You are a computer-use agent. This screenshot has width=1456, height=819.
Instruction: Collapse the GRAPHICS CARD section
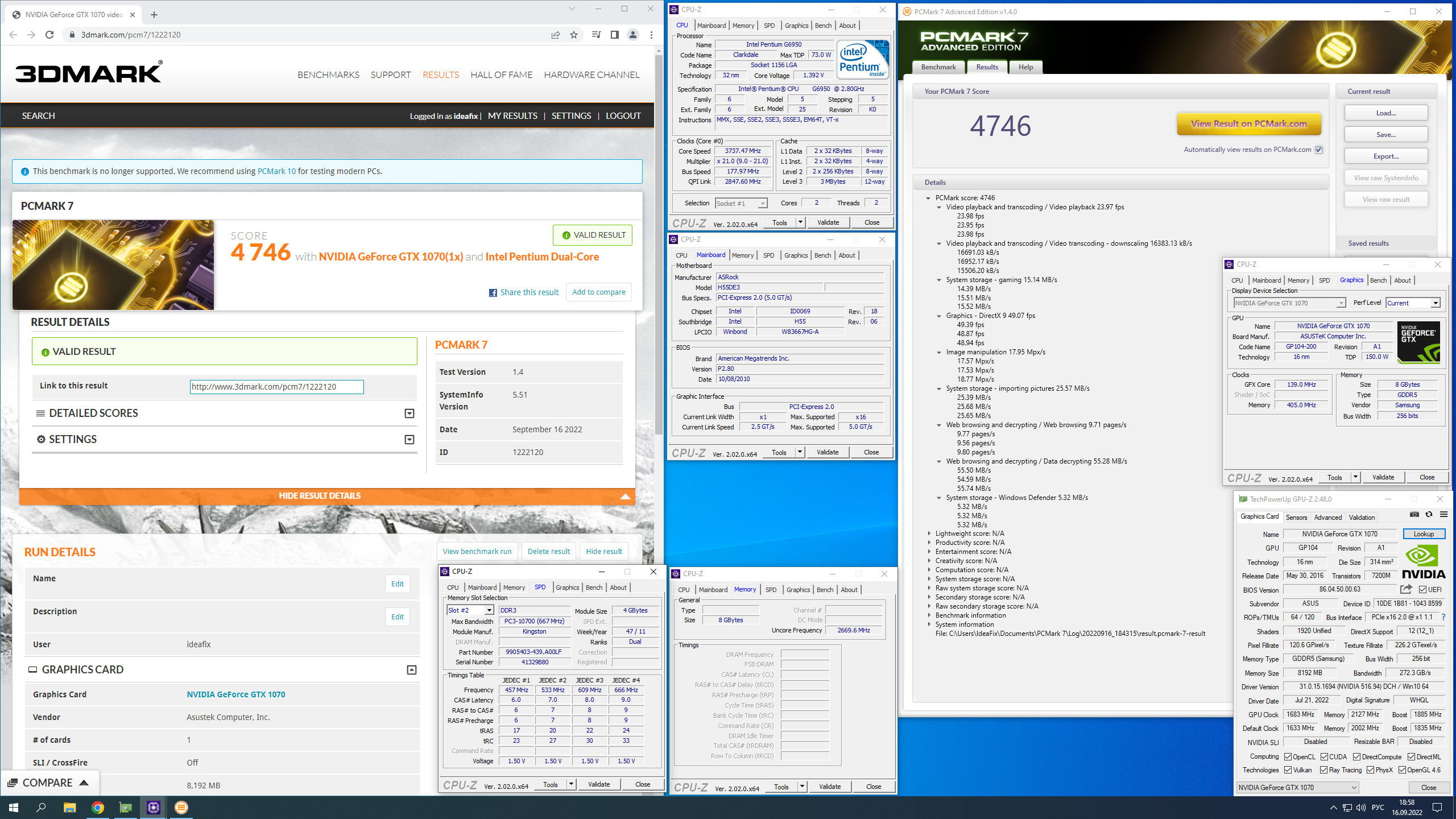412,670
